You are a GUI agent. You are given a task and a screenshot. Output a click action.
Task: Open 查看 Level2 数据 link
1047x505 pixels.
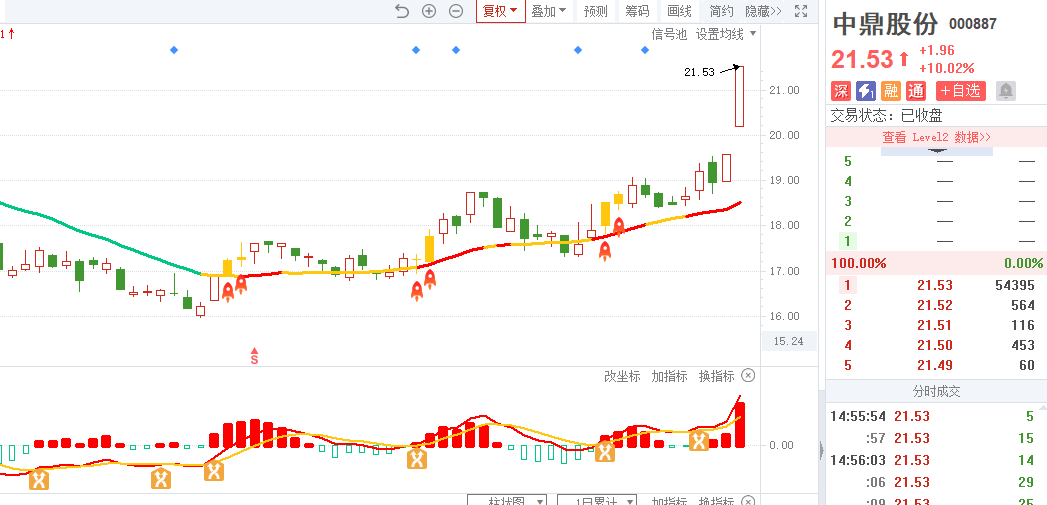coord(936,137)
